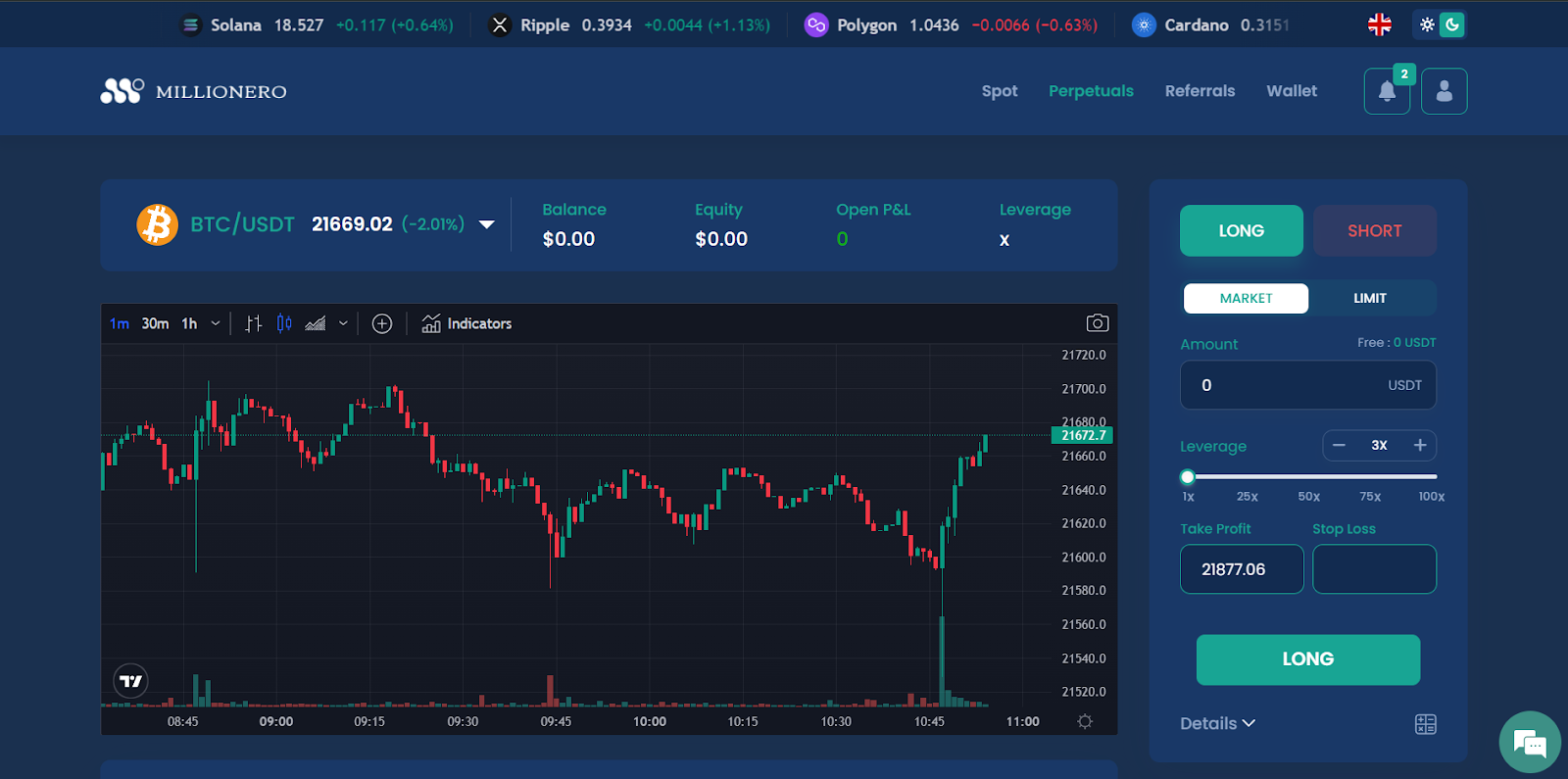Submit order with the large LONG button
Image resolution: width=1568 pixels, height=779 pixels.
point(1308,659)
